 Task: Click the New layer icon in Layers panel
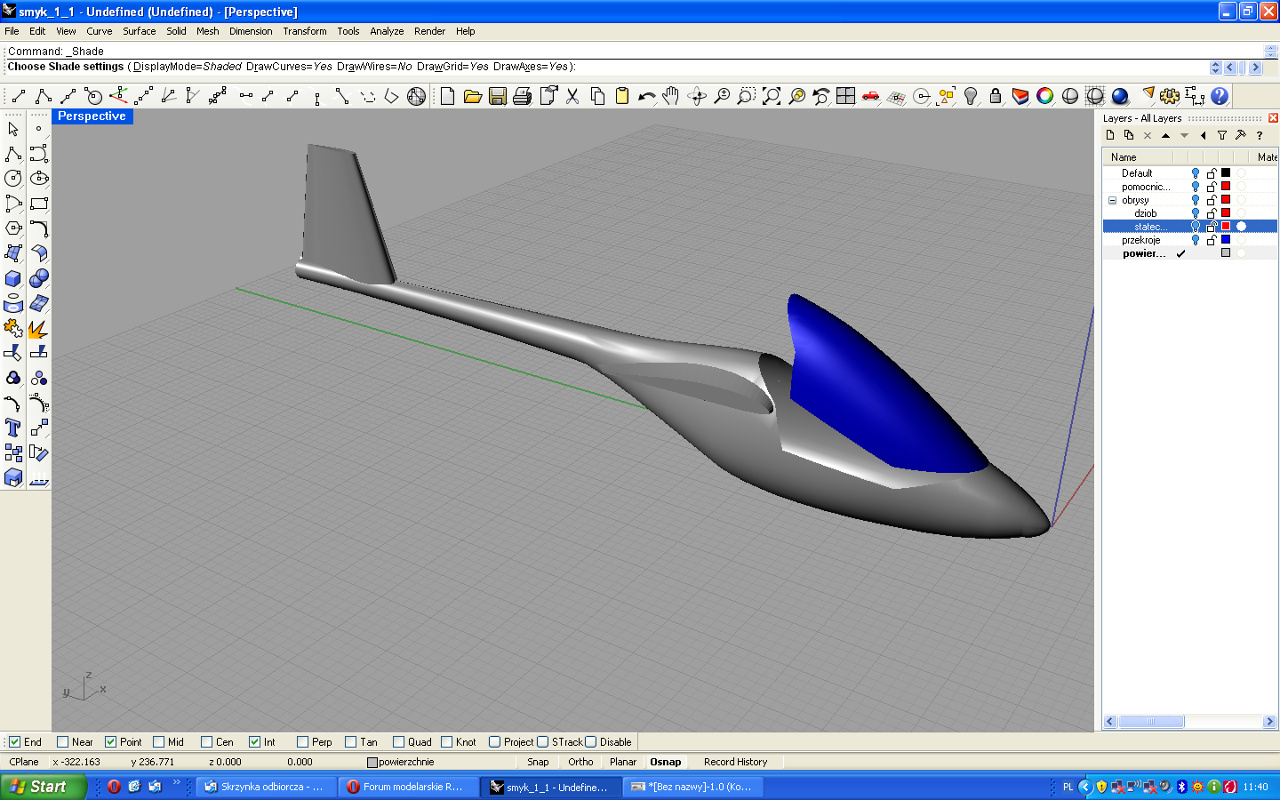(1110, 135)
